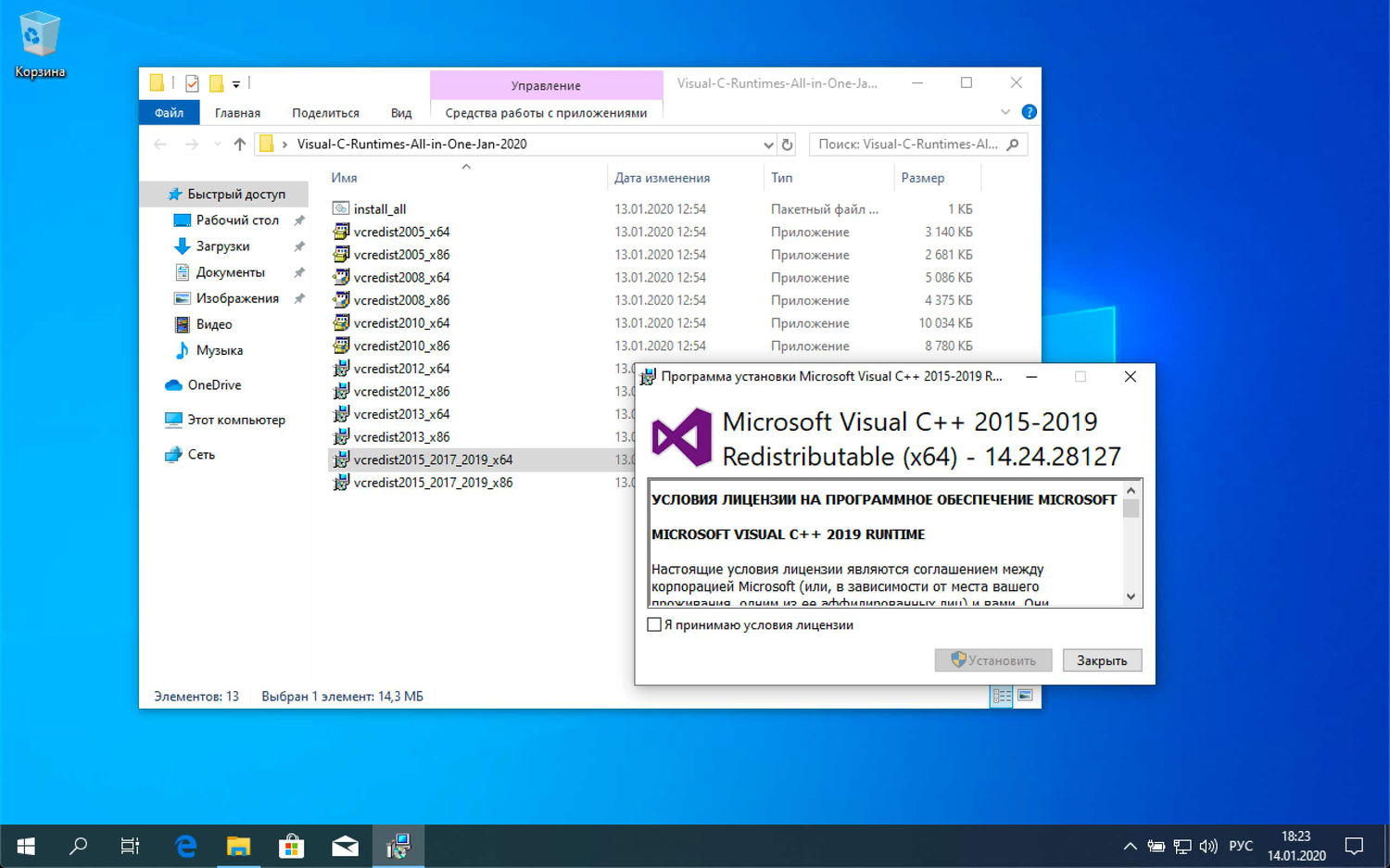The width and height of the screenshot is (1390, 868).
Task: Select the vcredist2010_x64 installer icon
Action: tap(341, 323)
